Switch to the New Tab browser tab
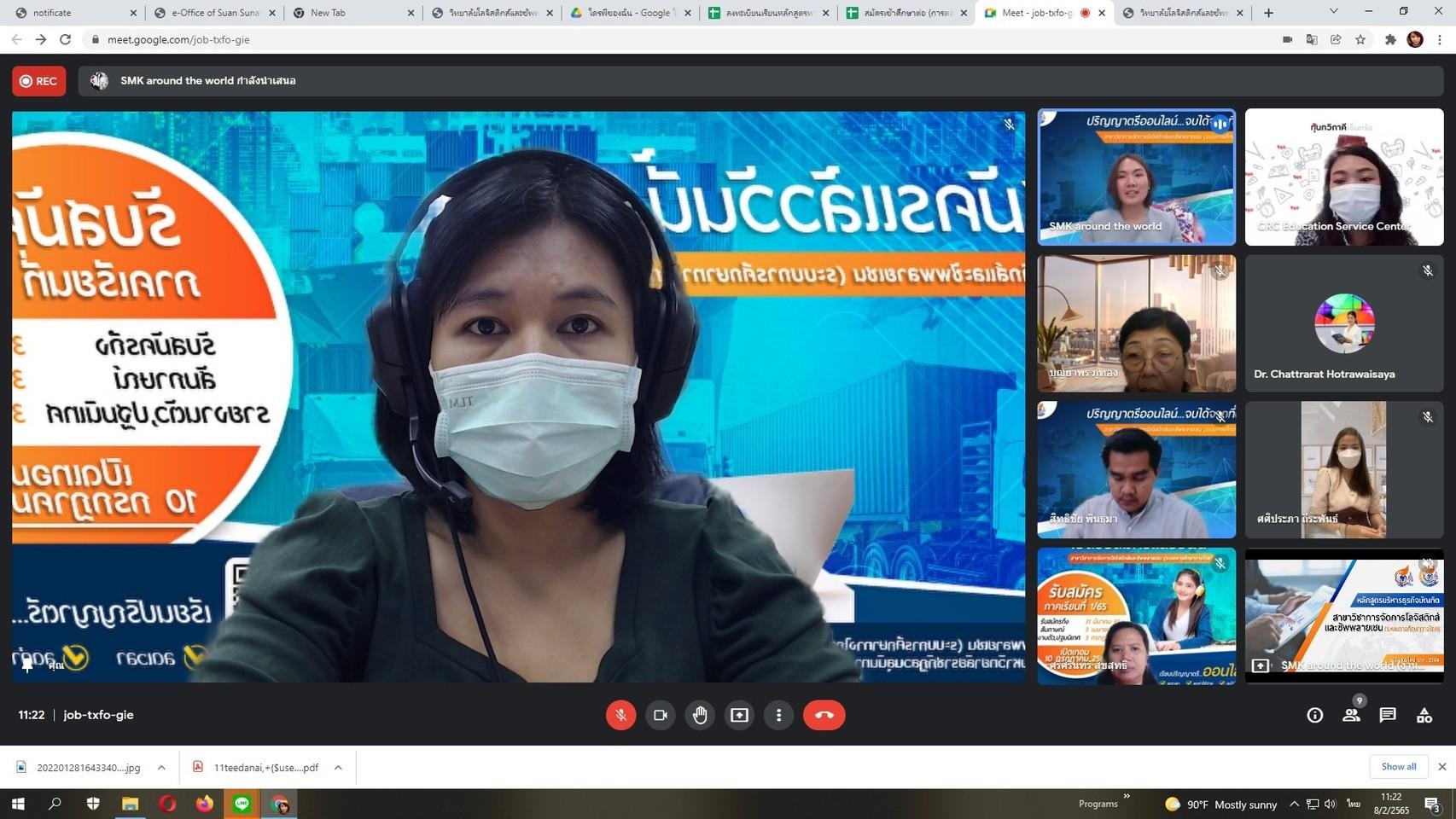 coord(350,13)
